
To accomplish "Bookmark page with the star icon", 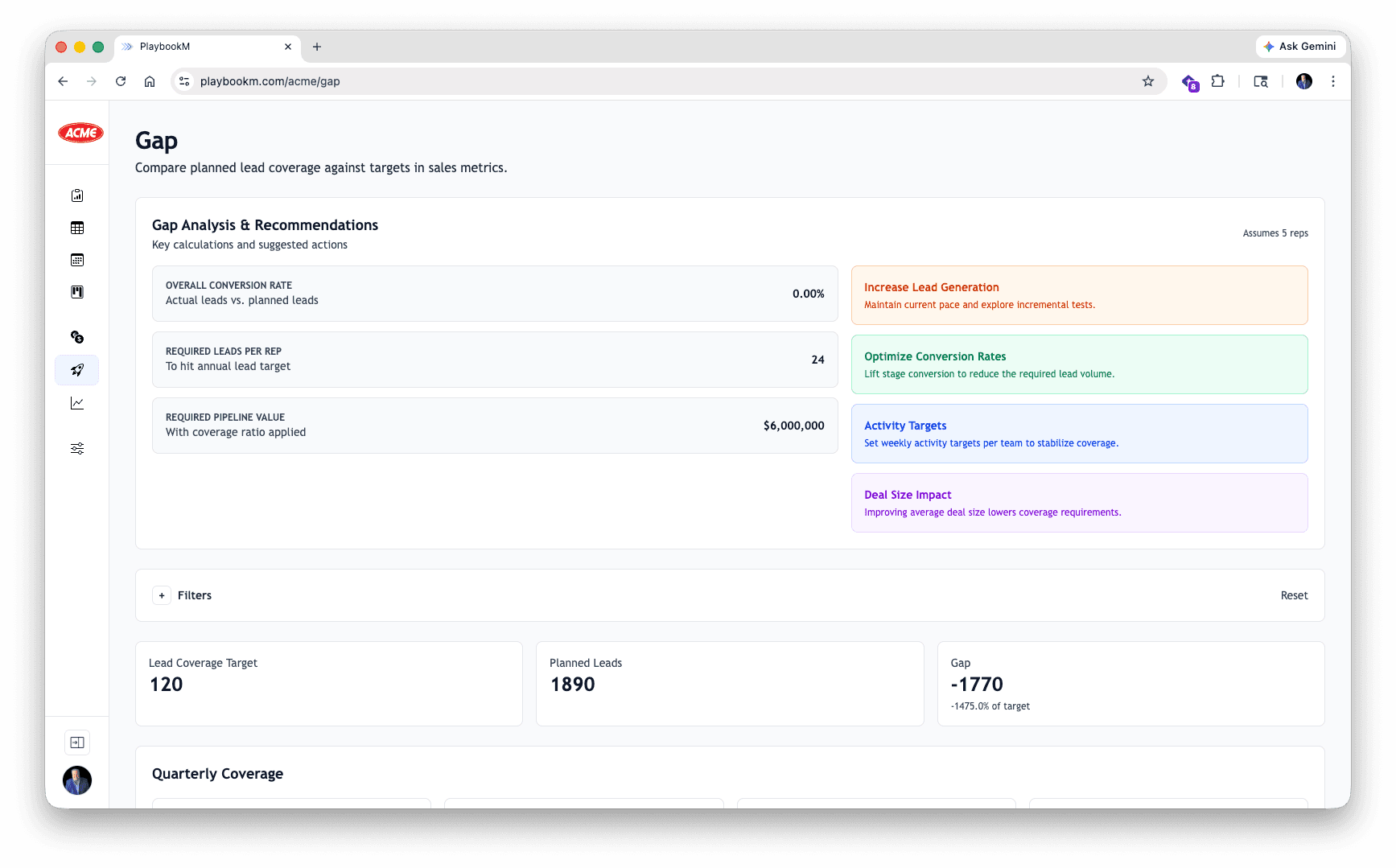I will point(1148,81).
